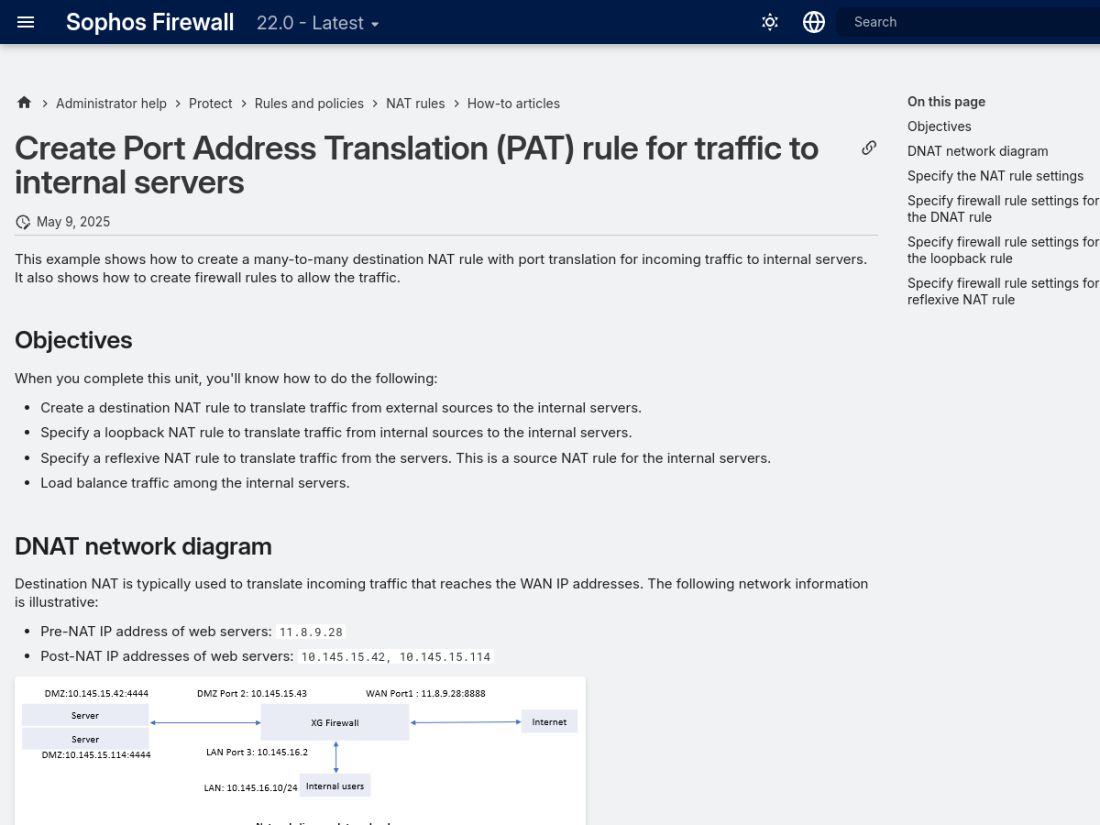Open the network diagram image
Screen dimensions: 1100x825
click(300, 751)
